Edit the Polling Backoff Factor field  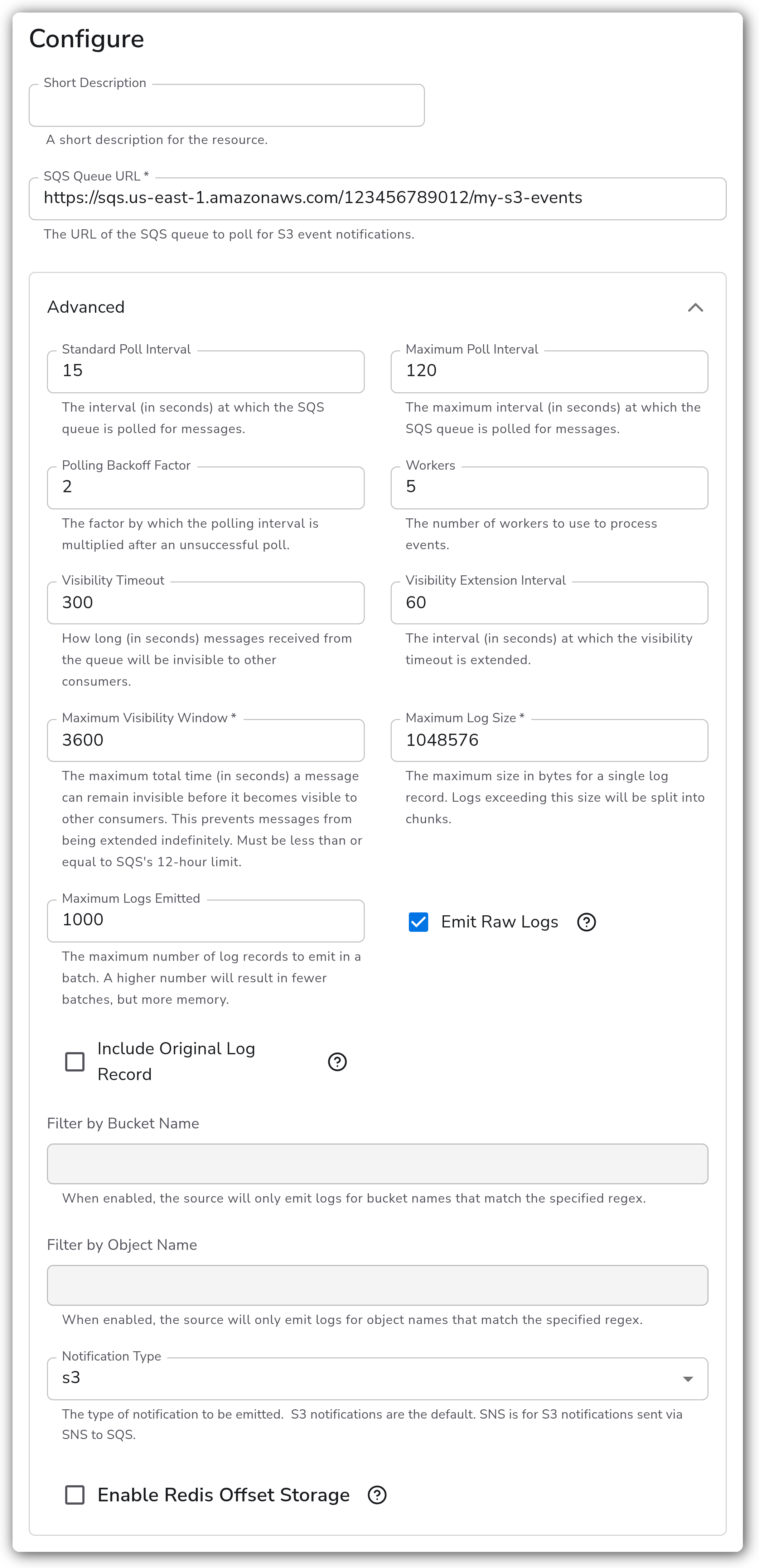[206, 488]
